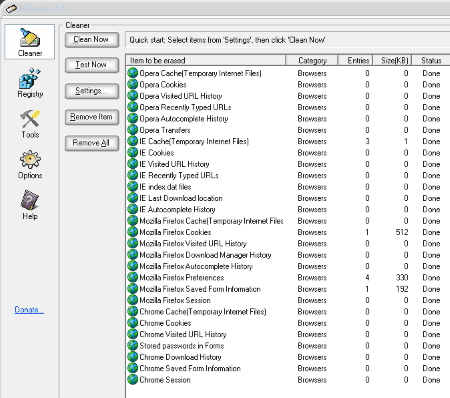Open the Registry section in sidebar
This screenshot has height=398, width=450.
point(30,83)
